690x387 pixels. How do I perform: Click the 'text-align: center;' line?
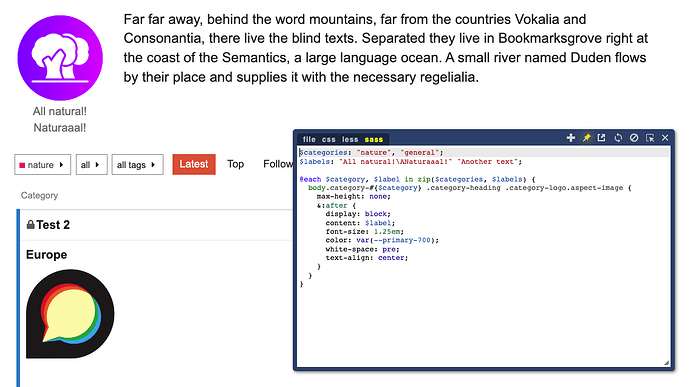pyautogui.click(x=367, y=258)
